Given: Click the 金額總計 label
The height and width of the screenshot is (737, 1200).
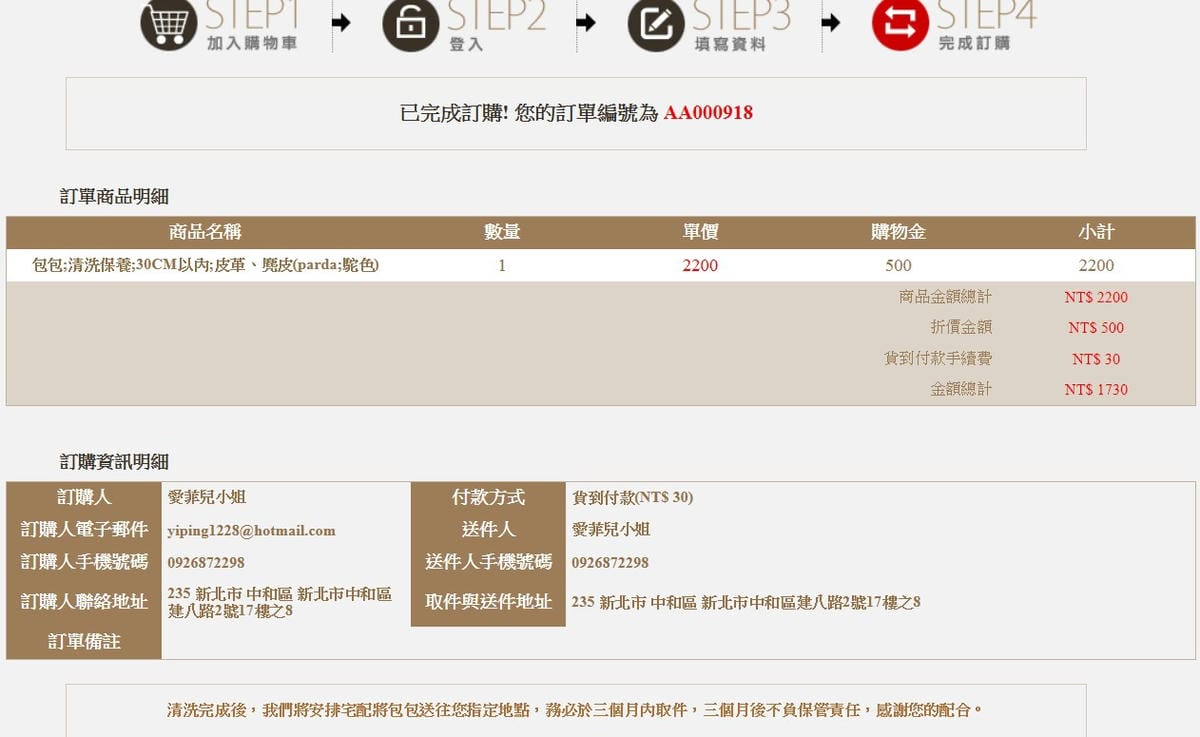Looking at the screenshot, I should (x=961, y=389).
